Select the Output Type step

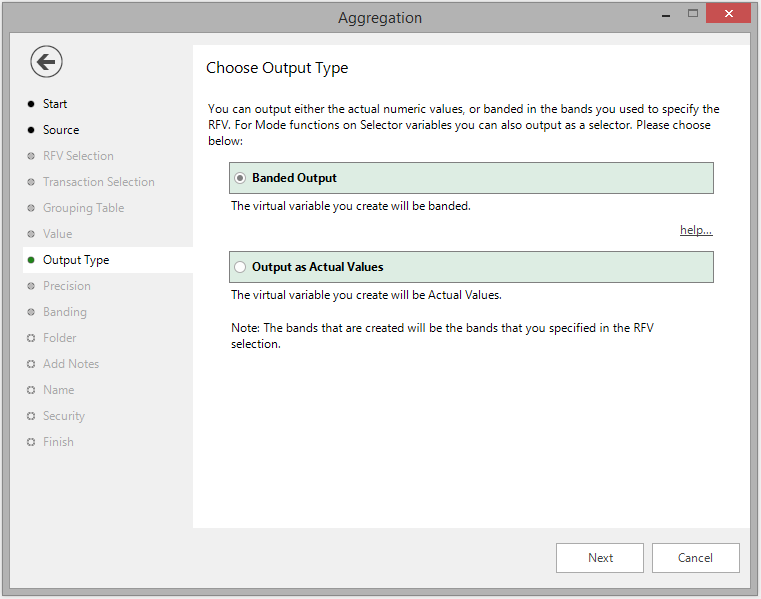click(x=108, y=260)
